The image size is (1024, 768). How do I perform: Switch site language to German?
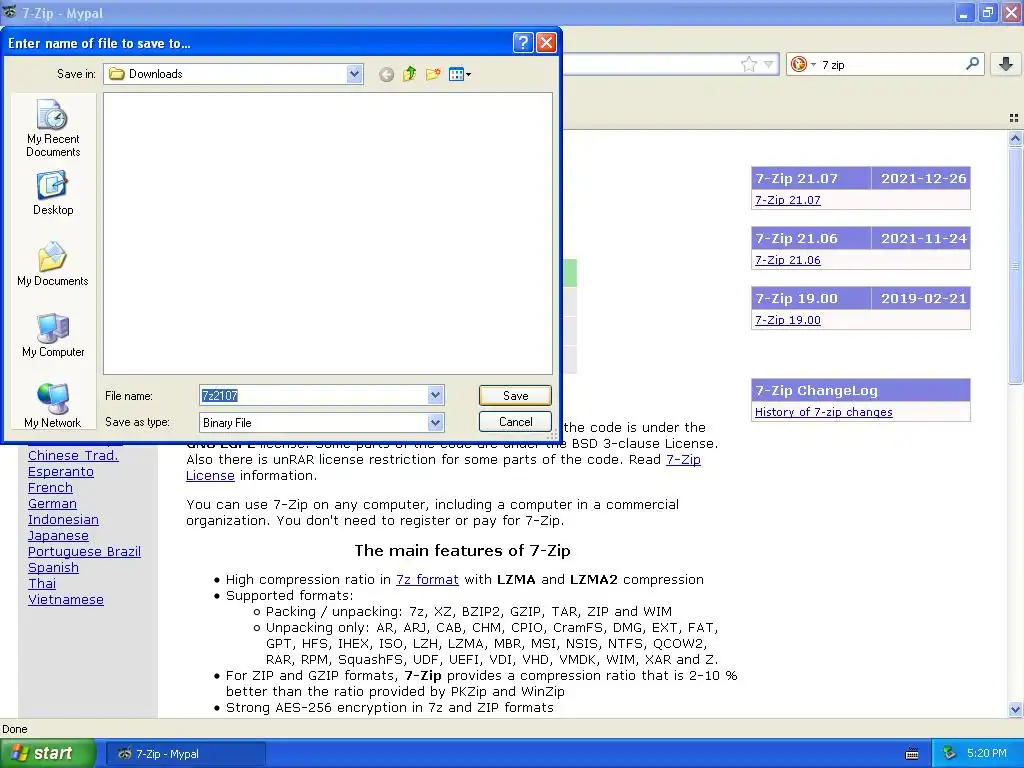[52, 504]
